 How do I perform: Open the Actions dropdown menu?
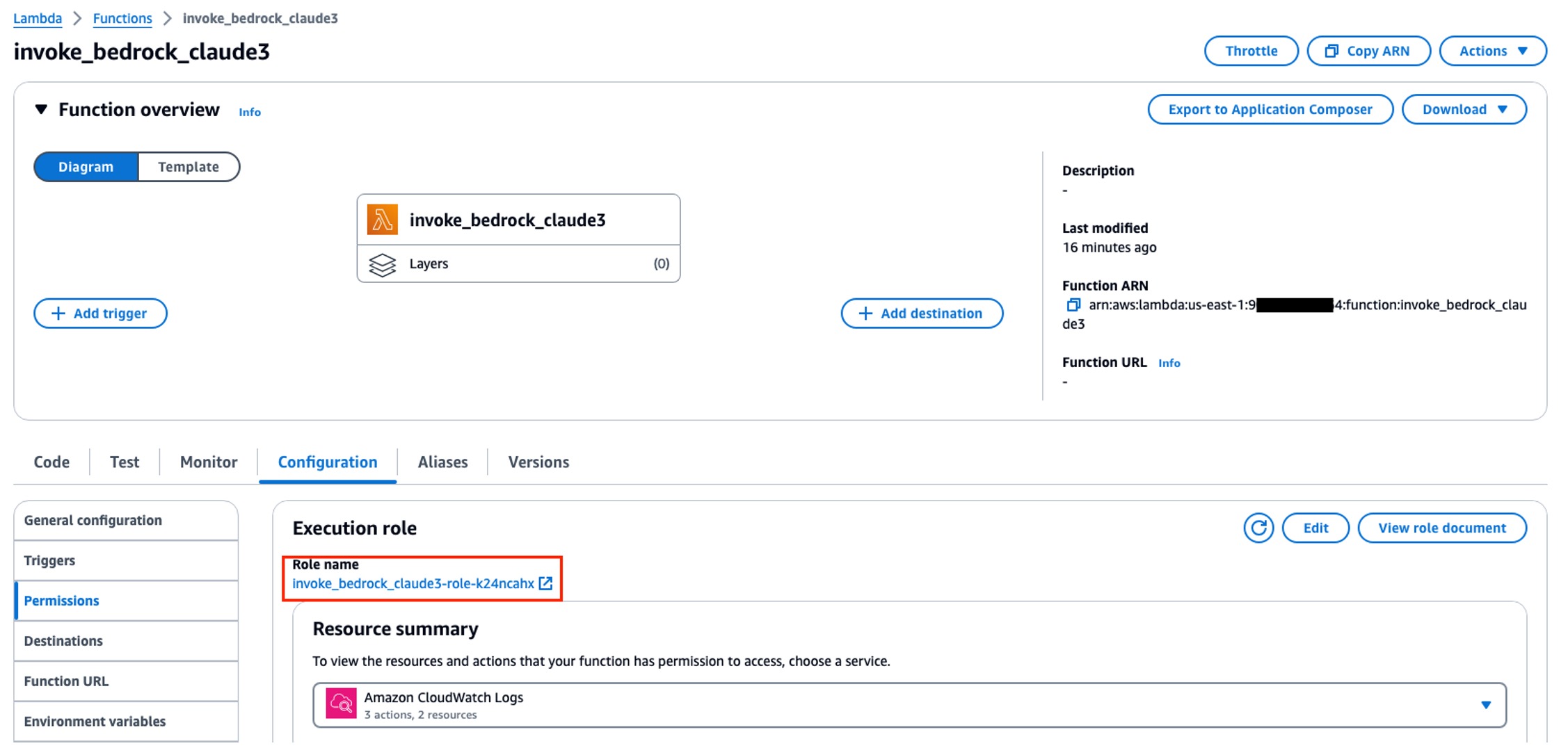(1492, 51)
